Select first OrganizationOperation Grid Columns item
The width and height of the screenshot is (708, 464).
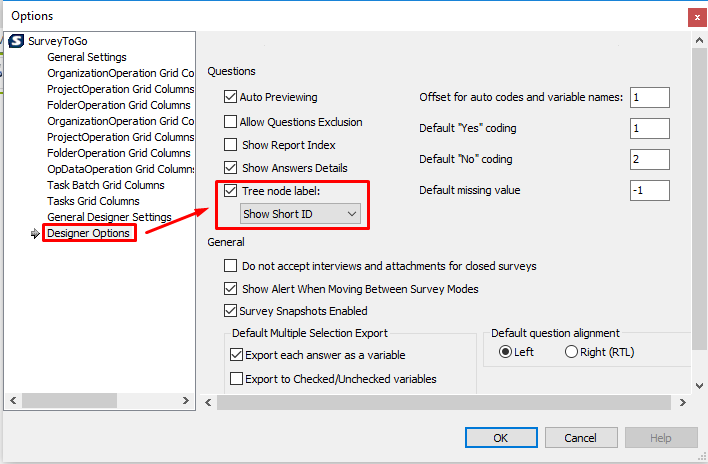tap(121, 73)
